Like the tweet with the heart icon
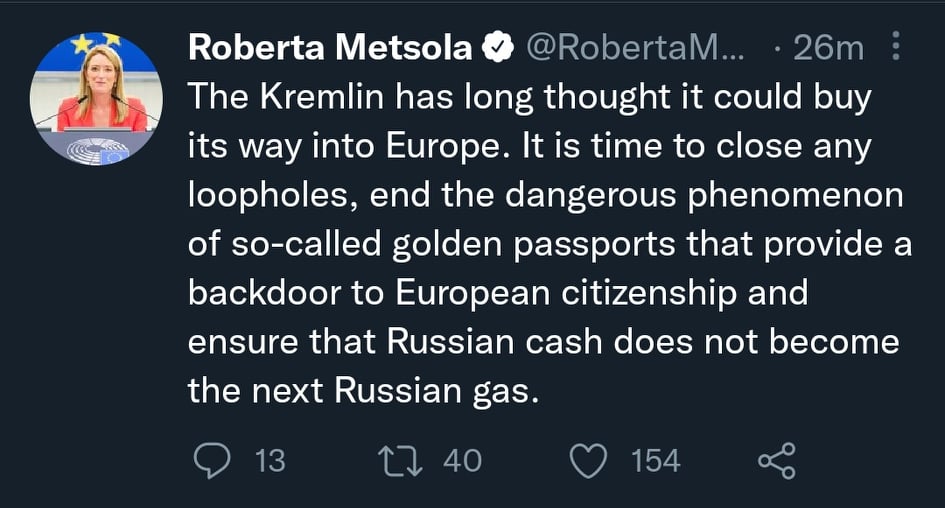This screenshot has width=945, height=508. 588,460
